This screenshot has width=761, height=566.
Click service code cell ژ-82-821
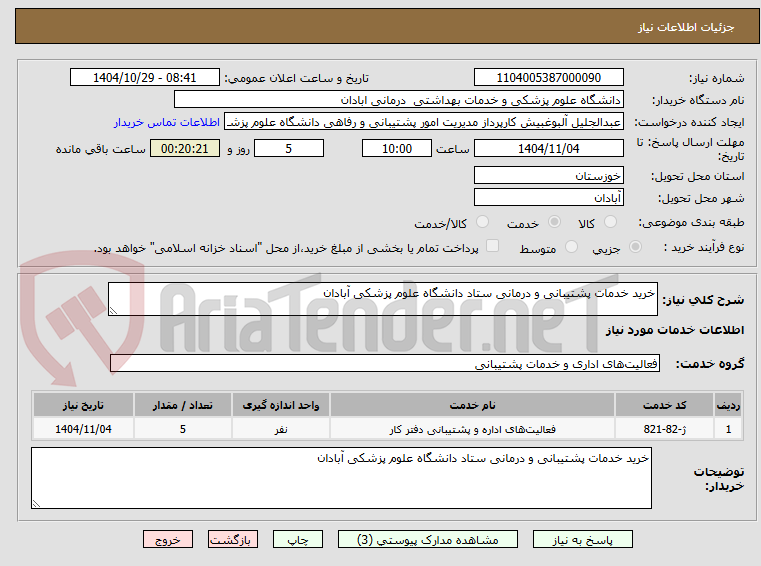pyautogui.click(x=664, y=429)
